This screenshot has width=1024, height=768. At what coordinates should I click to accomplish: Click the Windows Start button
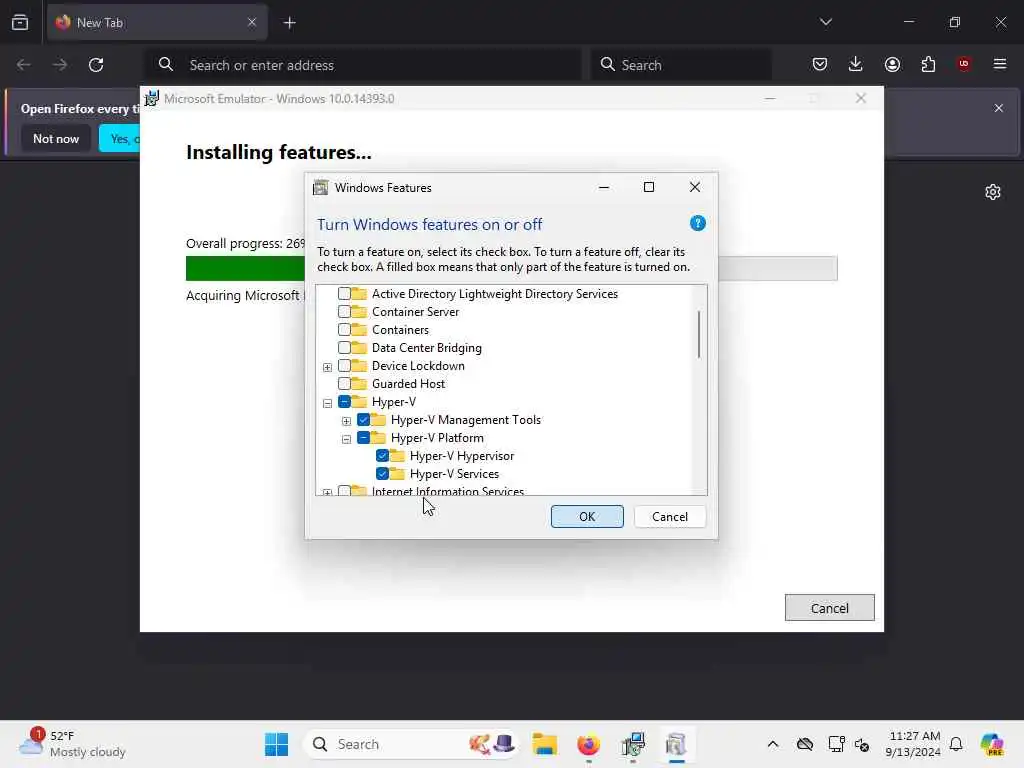(276, 744)
